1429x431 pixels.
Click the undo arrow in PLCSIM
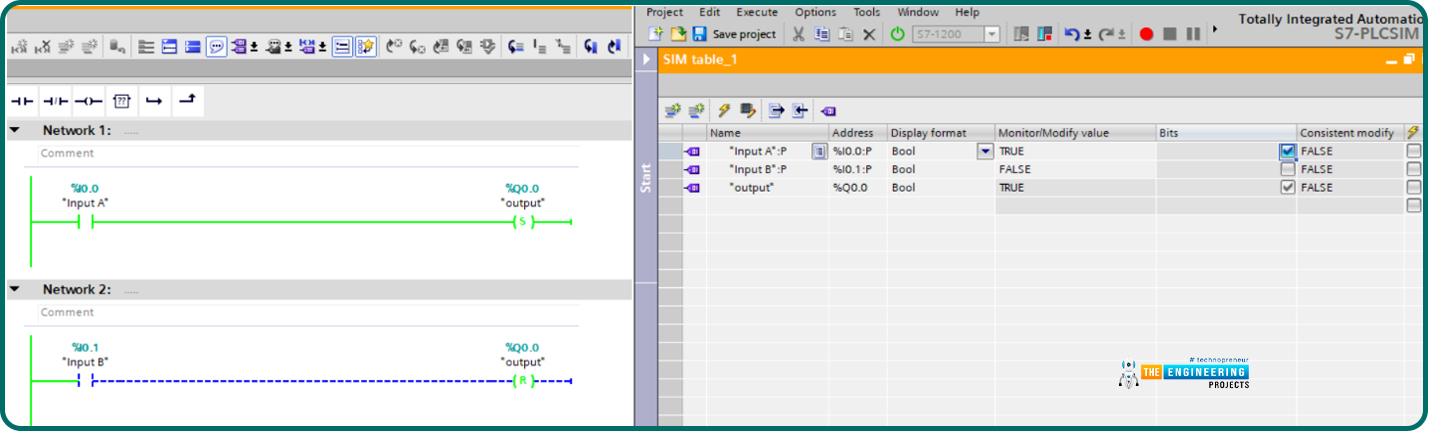tap(1072, 34)
